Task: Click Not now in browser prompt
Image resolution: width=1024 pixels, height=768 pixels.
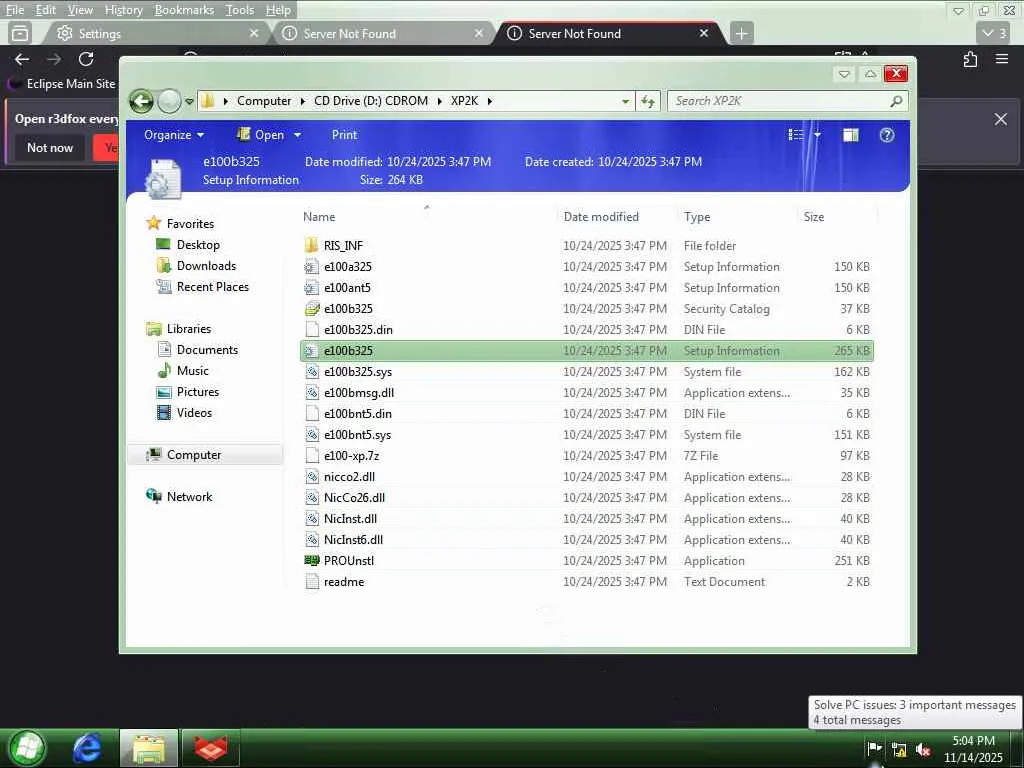Action: point(50,148)
